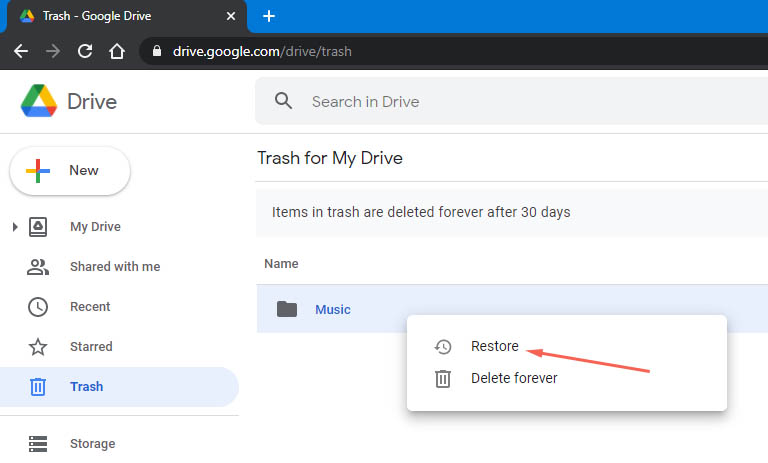Click the browser forward arrow
Viewport: 768px width, 463px height.
[x=53, y=51]
